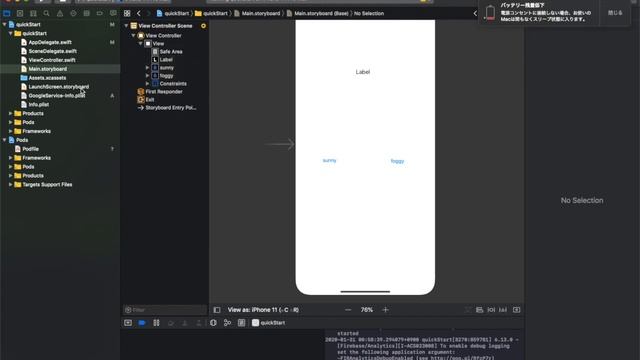Select Main.storyboard file
Image resolution: width=640 pixels, height=360 pixels.
pyautogui.click(x=48, y=69)
